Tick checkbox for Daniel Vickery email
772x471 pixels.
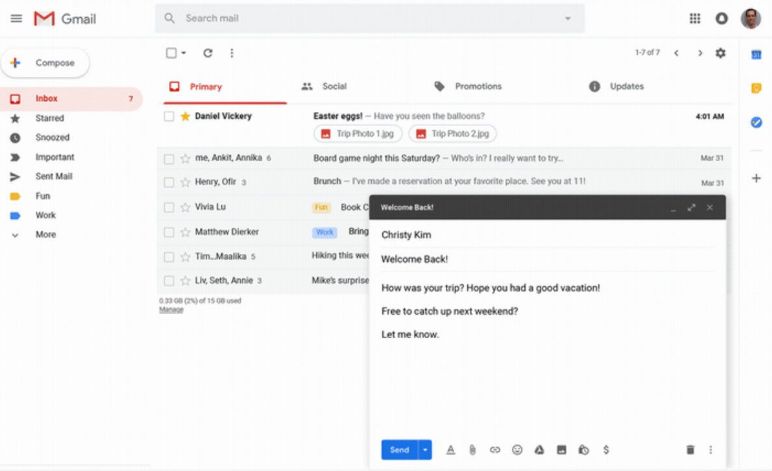tap(169, 117)
